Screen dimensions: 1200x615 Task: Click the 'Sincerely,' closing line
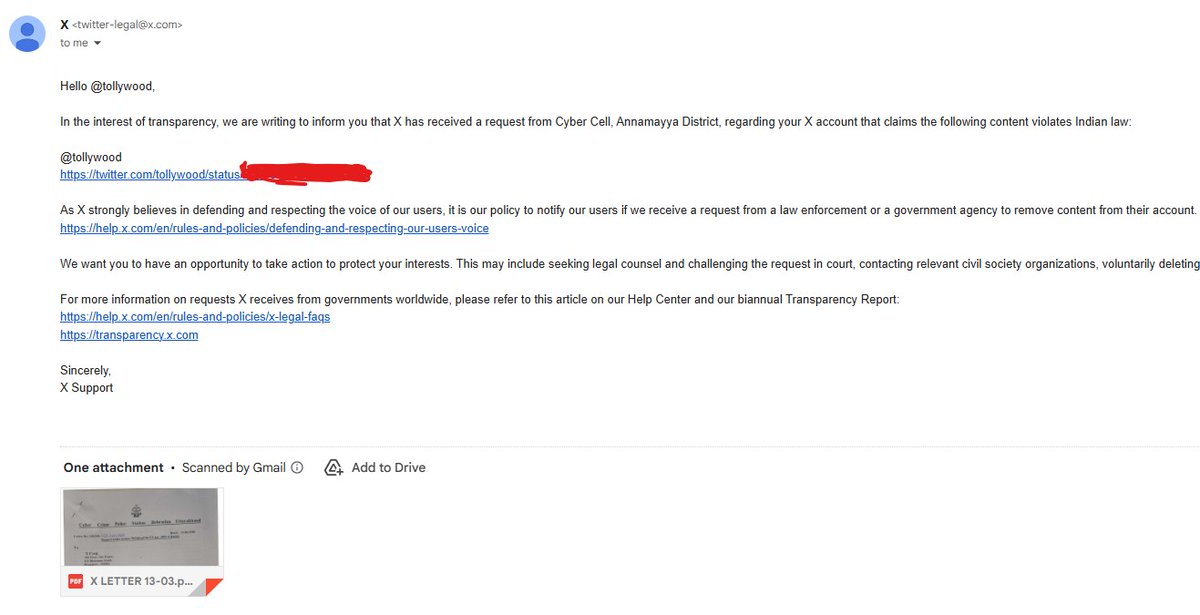tap(86, 370)
